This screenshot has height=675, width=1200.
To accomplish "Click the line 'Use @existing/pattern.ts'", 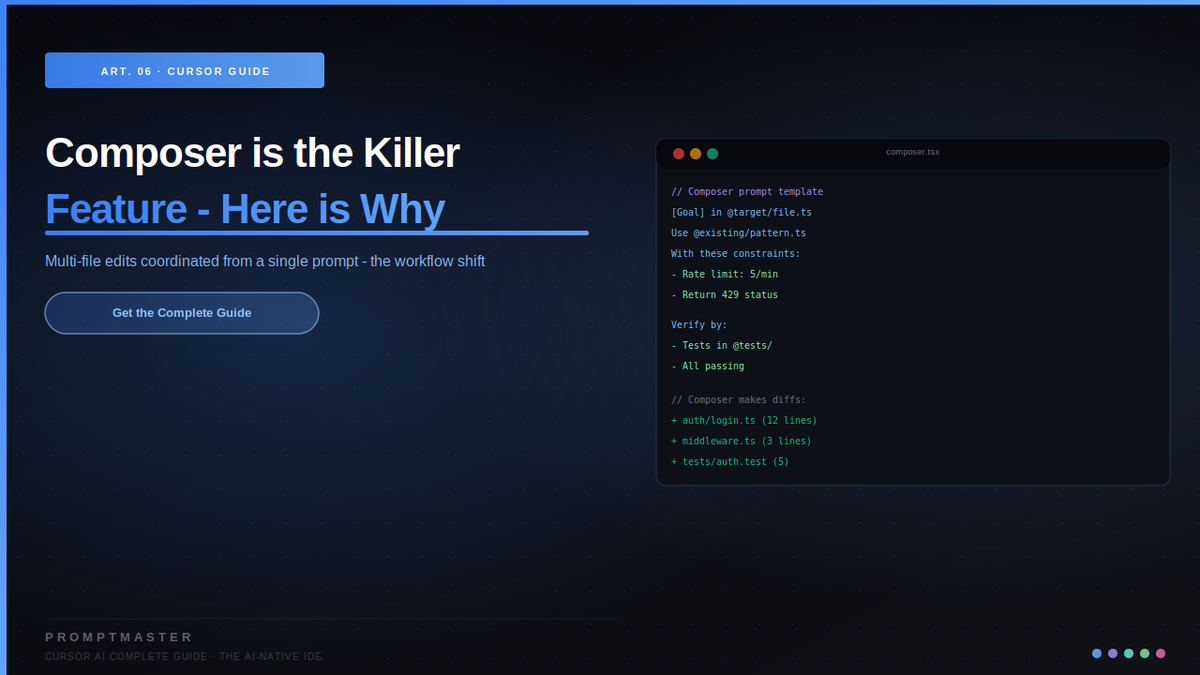I will click(x=738, y=233).
